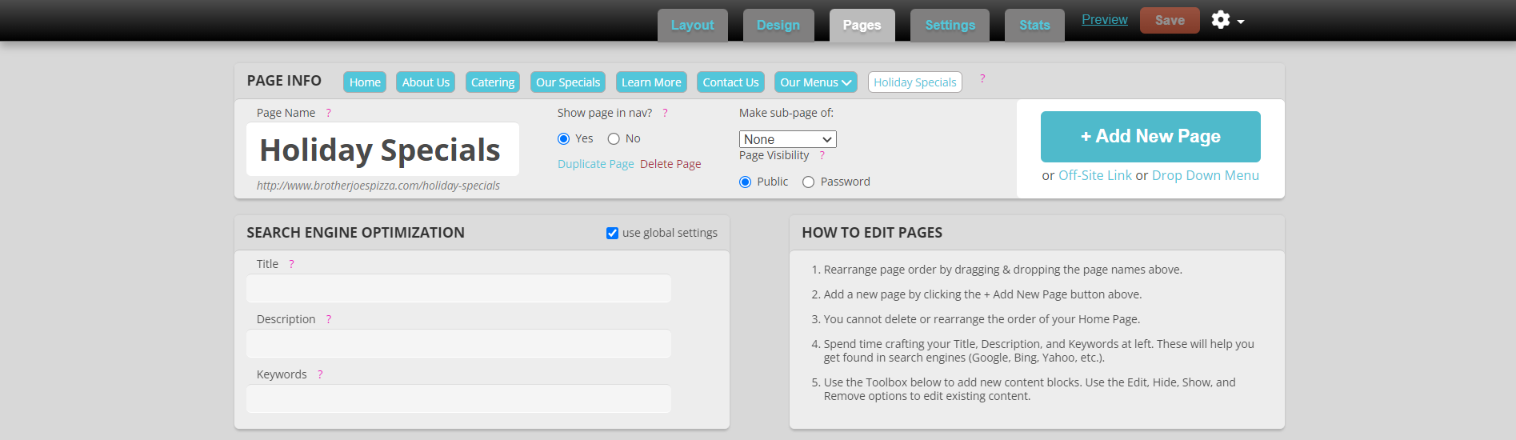
Task: Click the Delete Page link
Action: tap(670, 164)
